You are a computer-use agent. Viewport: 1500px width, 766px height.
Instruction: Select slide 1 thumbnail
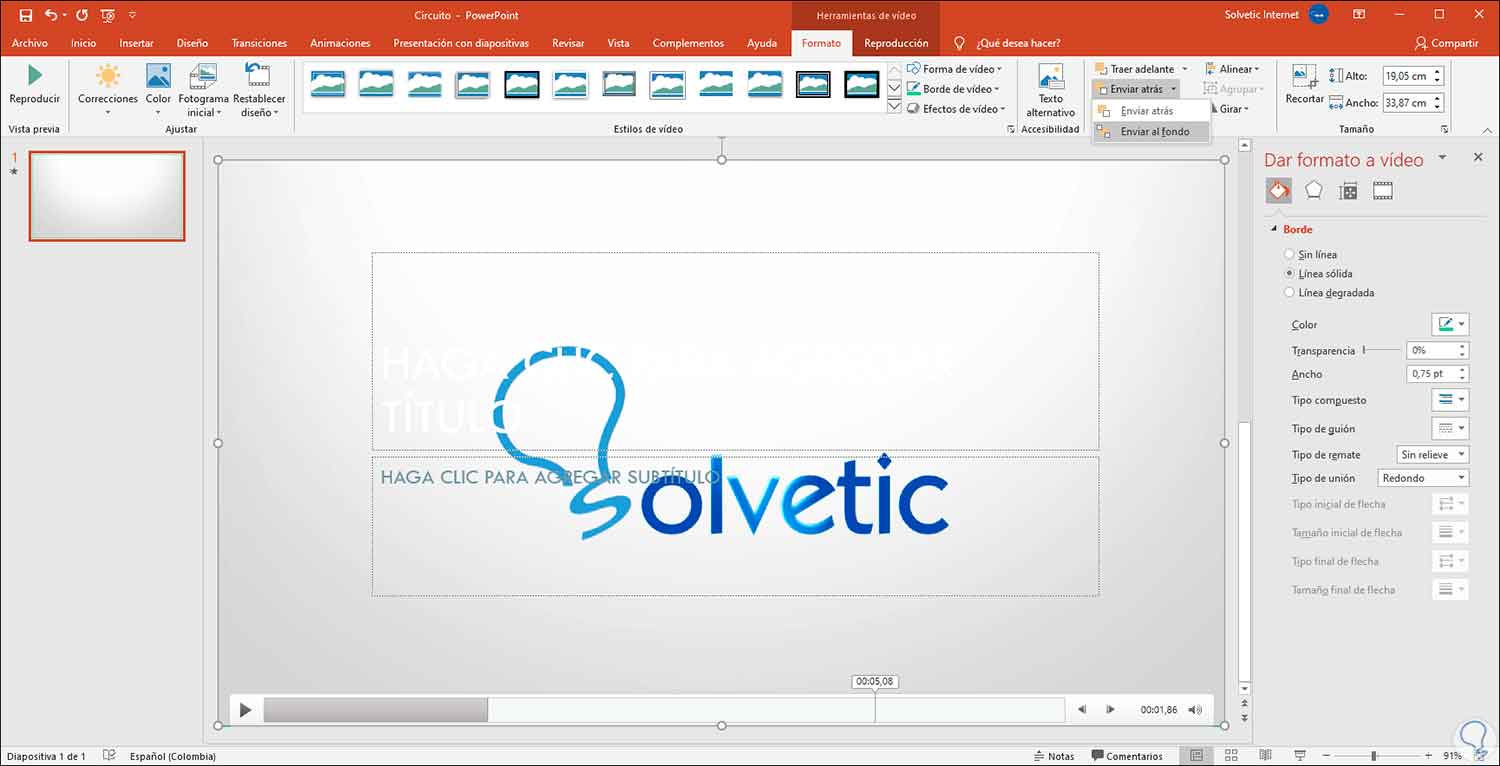[x=107, y=196]
